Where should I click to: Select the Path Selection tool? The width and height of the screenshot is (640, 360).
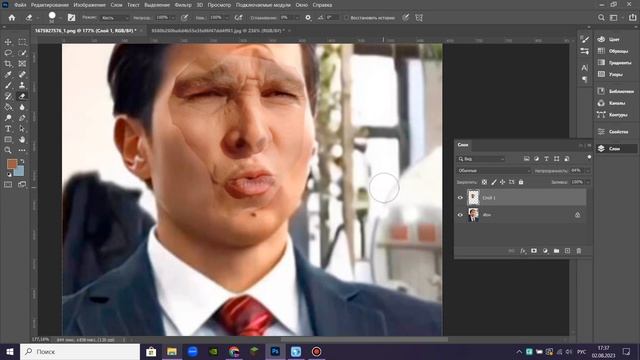(x=22, y=129)
